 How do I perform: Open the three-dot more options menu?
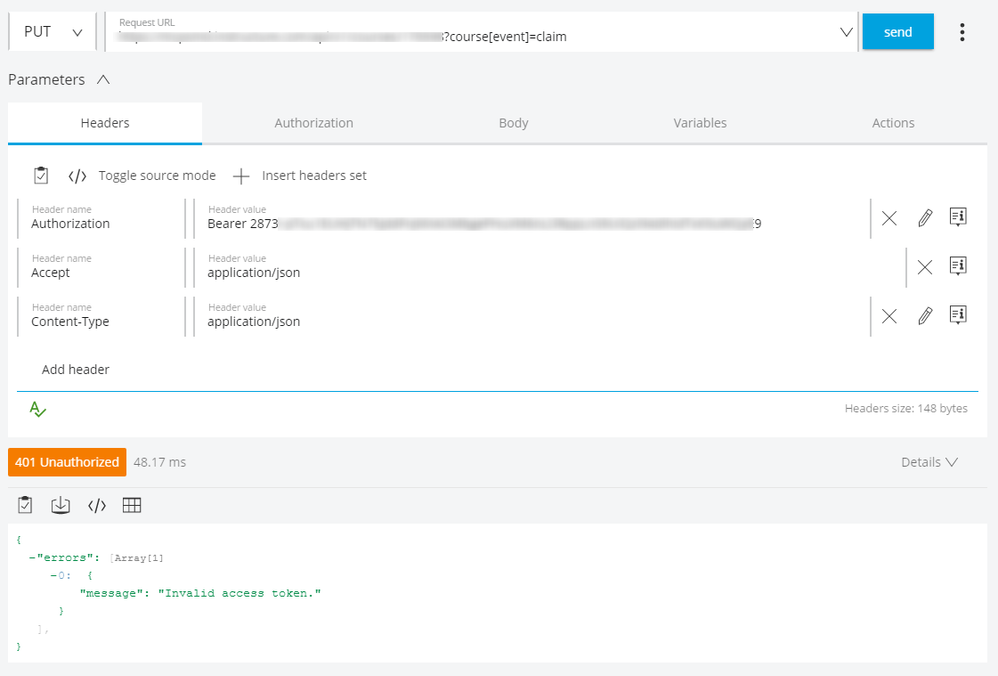[x=962, y=32]
